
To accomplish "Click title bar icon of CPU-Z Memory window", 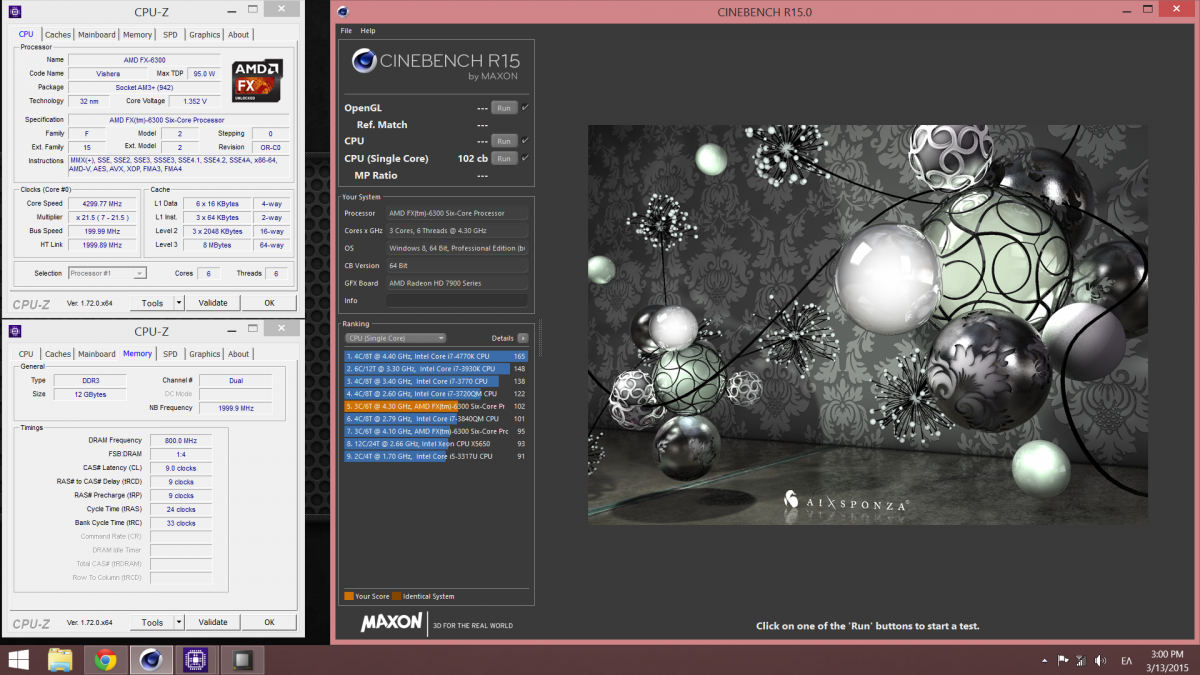I will point(13,331).
